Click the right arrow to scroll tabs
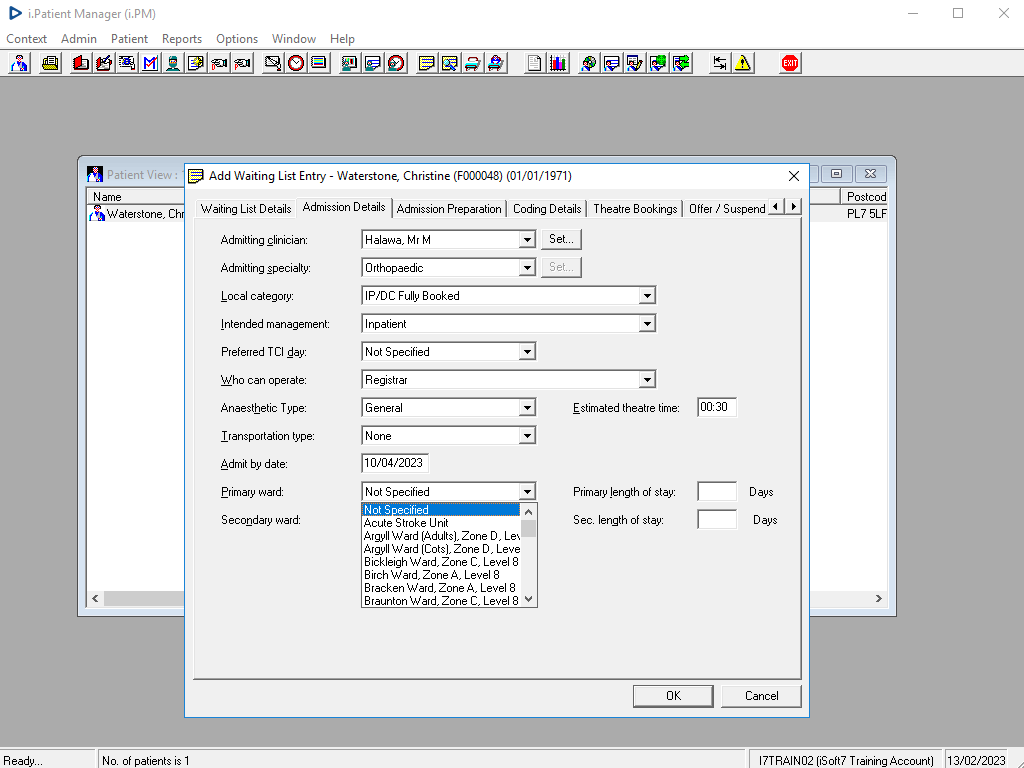Screen dimensions: 1024x768 pos(793,206)
